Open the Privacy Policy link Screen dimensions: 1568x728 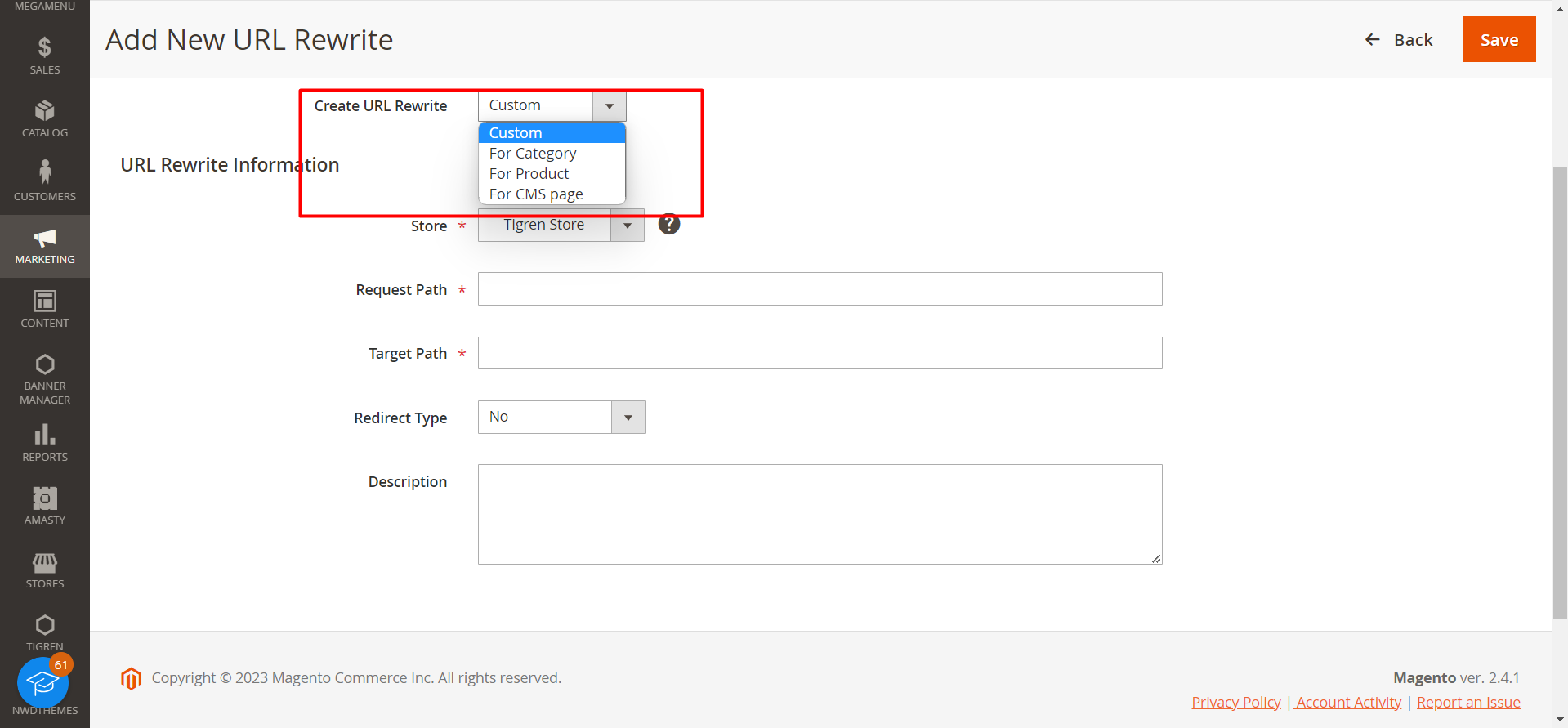pyautogui.click(x=1235, y=703)
